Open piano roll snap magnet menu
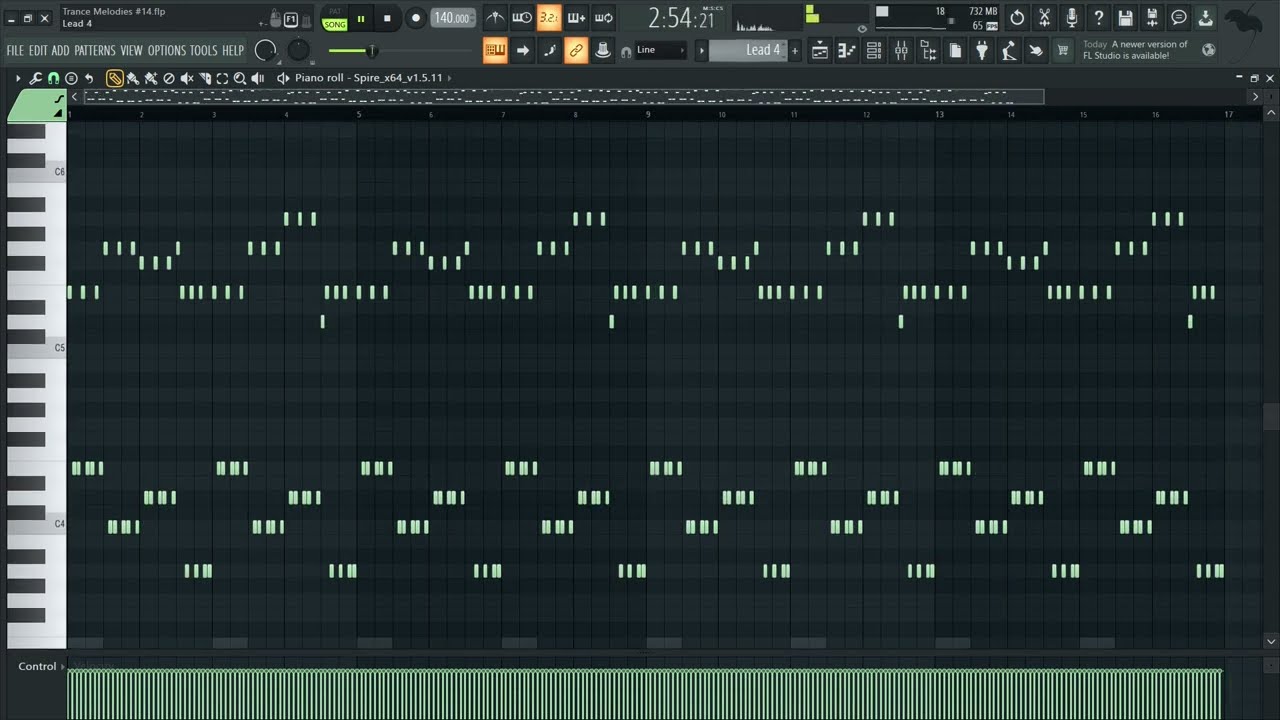 tap(53, 78)
